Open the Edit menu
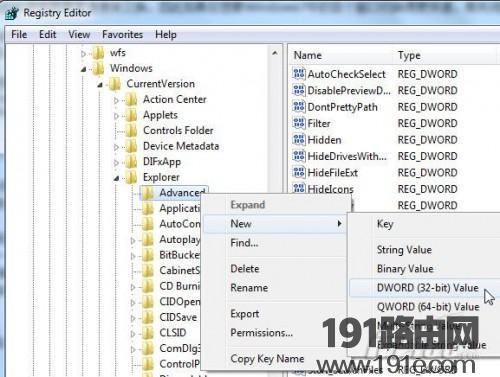This screenshot has width=500, height=377. click(47, 34)
